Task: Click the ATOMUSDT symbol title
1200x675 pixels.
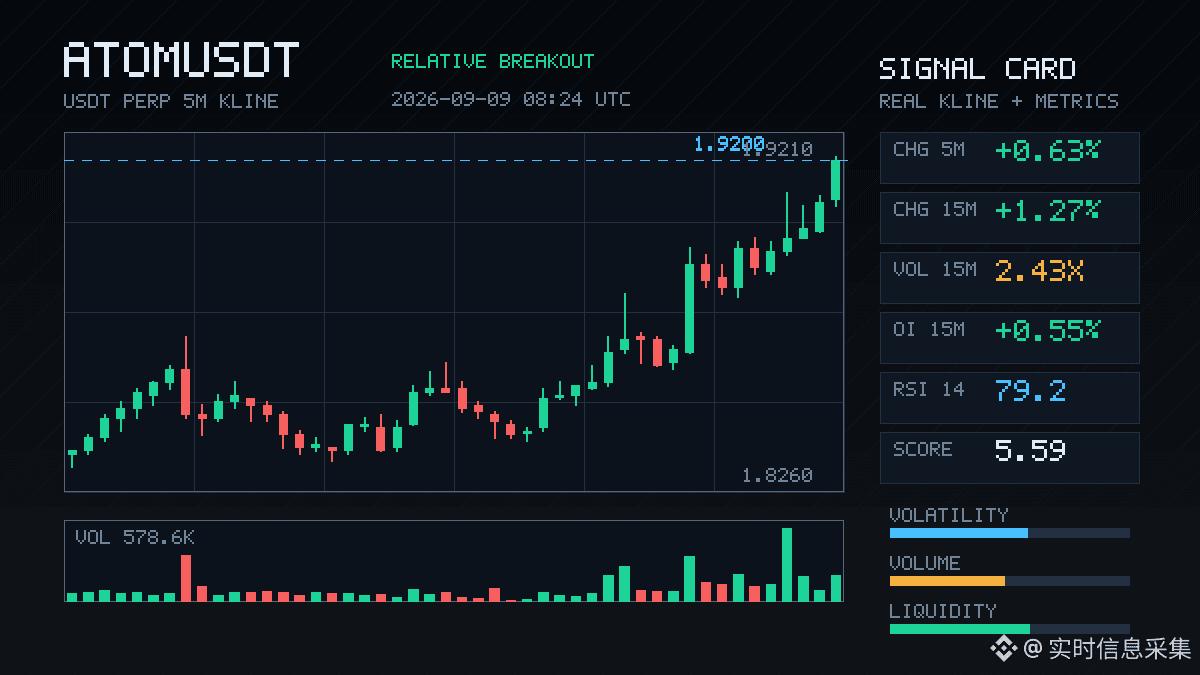Action: coord(181,61)
